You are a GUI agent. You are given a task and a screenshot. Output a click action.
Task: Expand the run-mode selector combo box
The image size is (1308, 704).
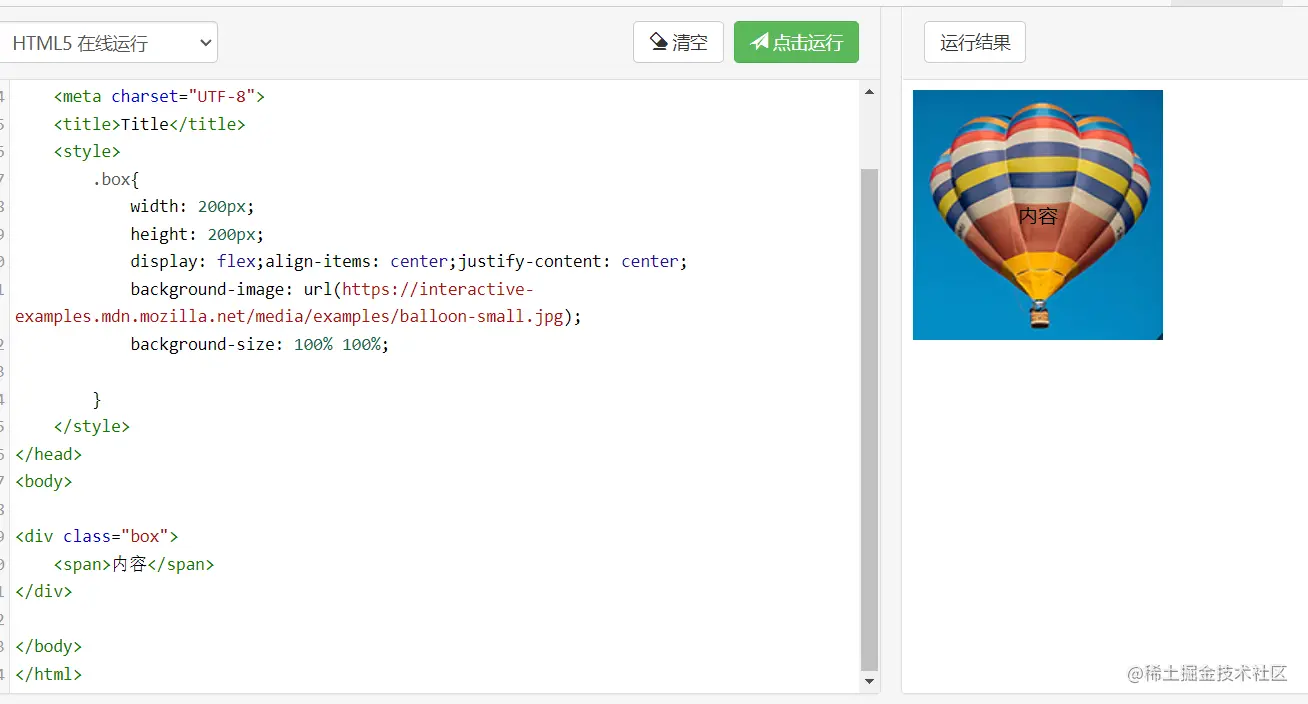click(x=110, y=42)
